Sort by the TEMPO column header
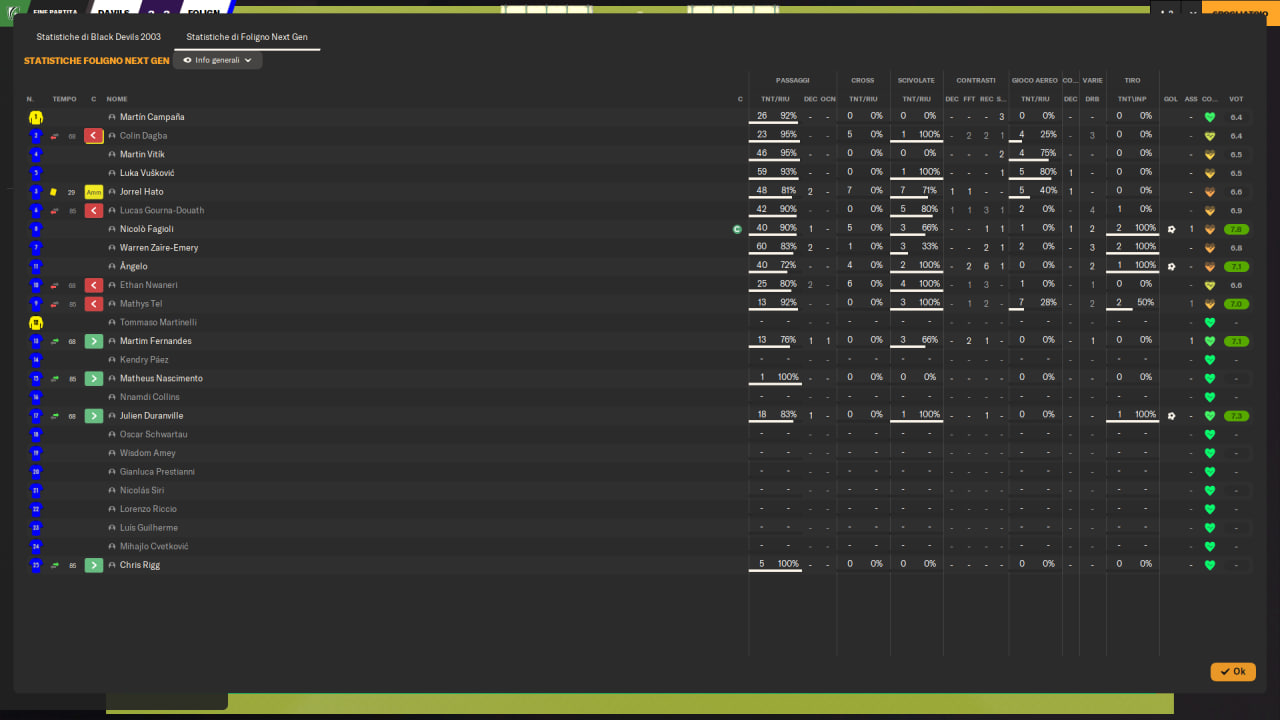The height and width of the screenshot is (720, 1280). 64,99
